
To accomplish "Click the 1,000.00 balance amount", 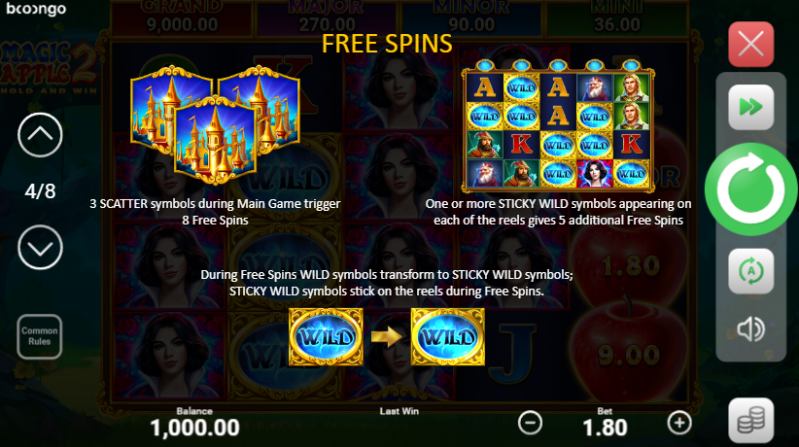I will coord(195,428).
